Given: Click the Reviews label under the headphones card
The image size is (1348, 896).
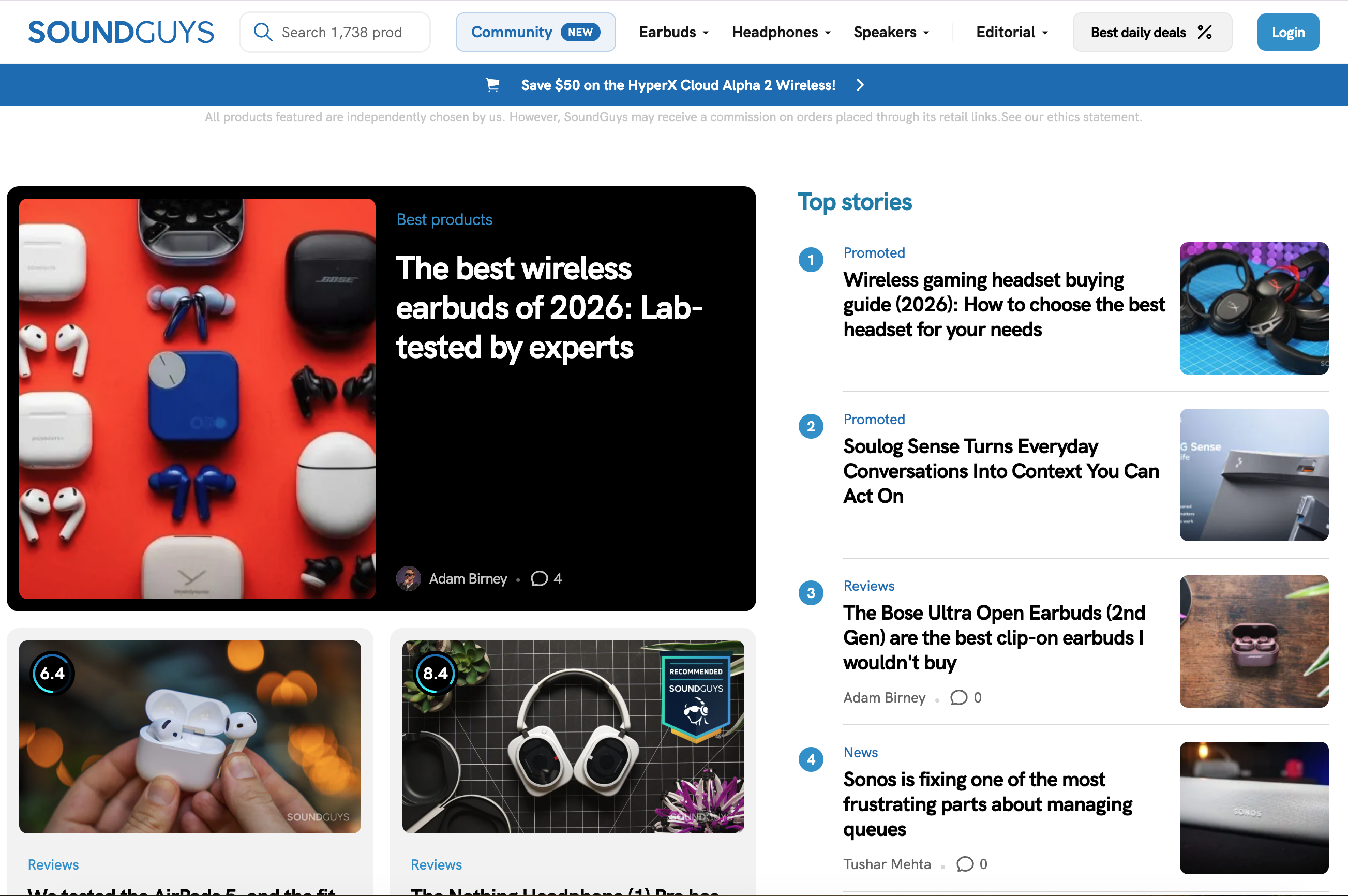Looking at the screenshot, I should 436,864.
